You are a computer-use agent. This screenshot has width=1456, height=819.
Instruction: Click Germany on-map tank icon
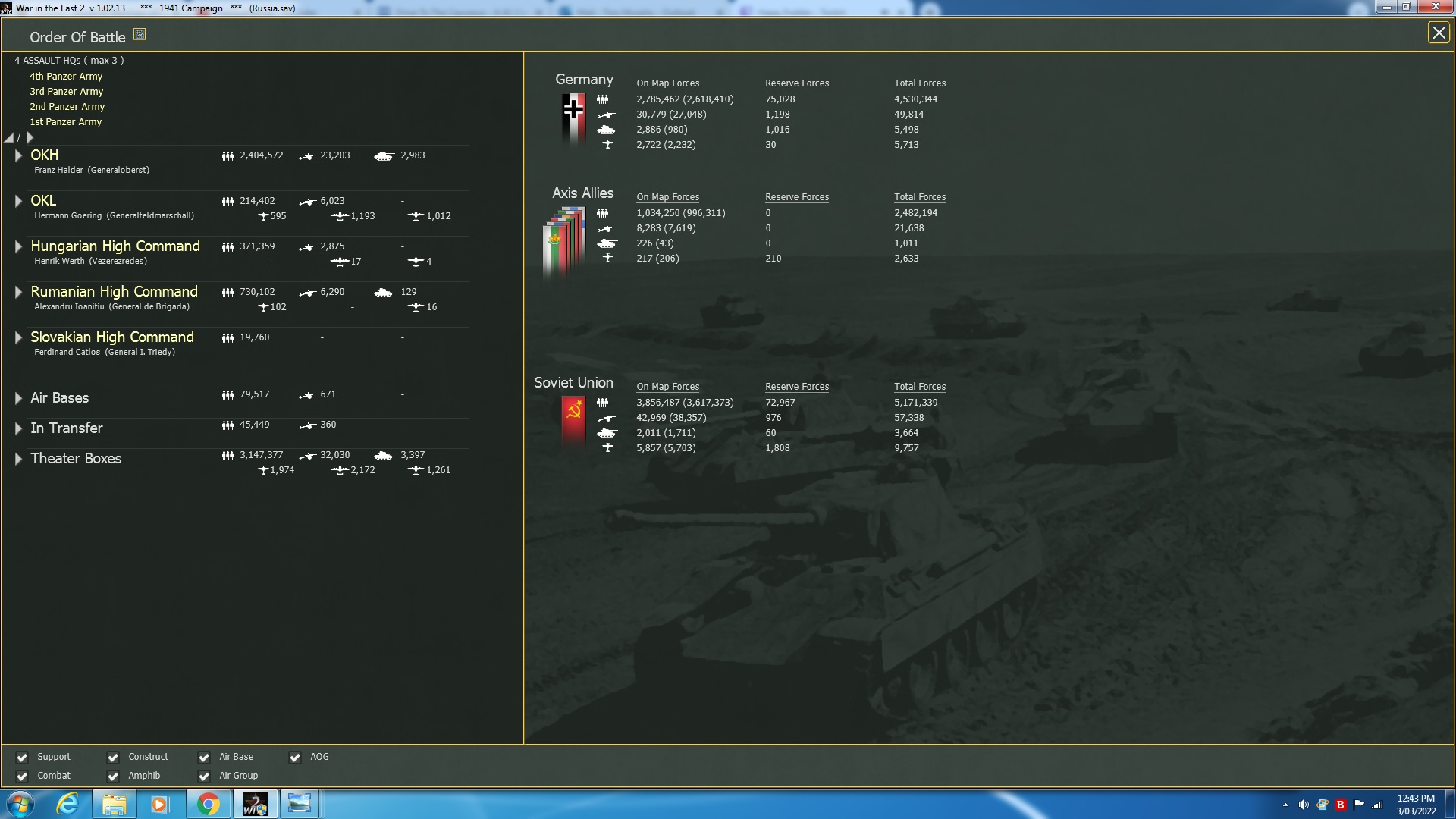tap(607, 130)
